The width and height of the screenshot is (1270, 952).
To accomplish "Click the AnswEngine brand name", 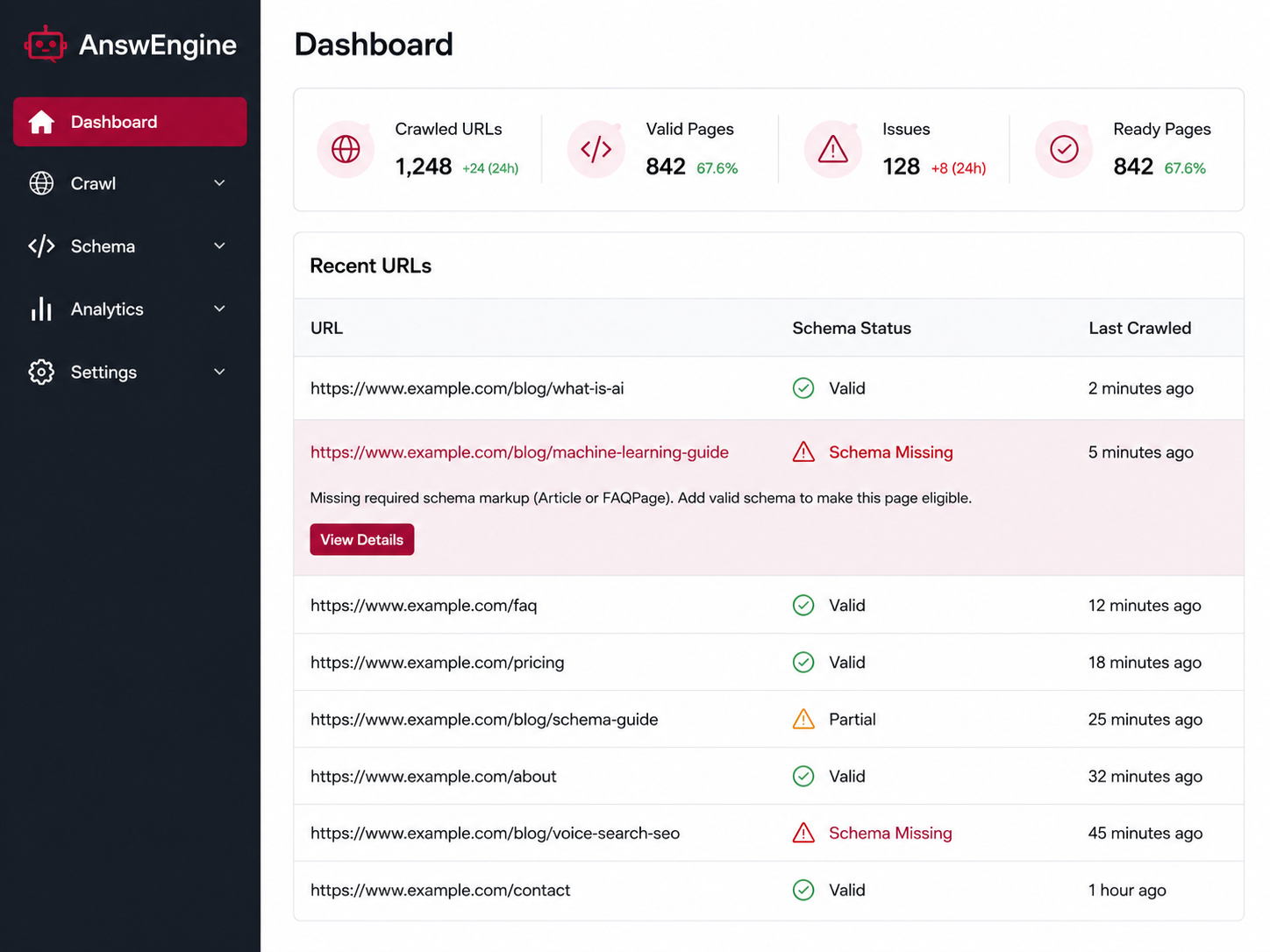I will (158, 45).
